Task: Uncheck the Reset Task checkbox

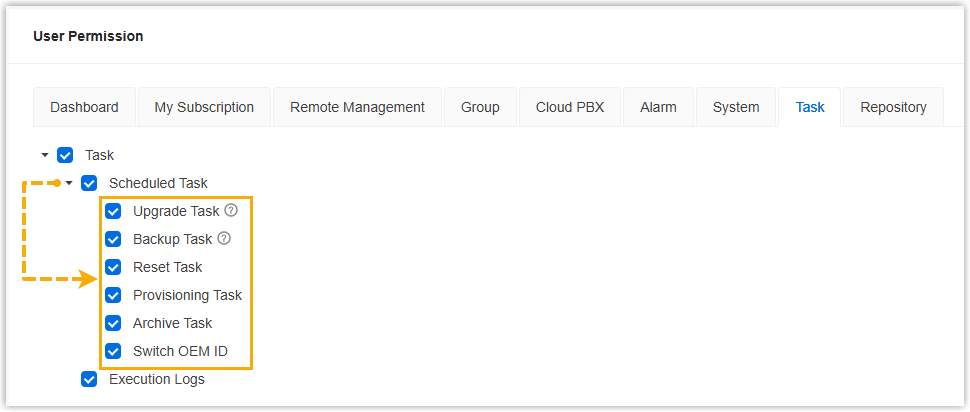Action: (113, 267)
